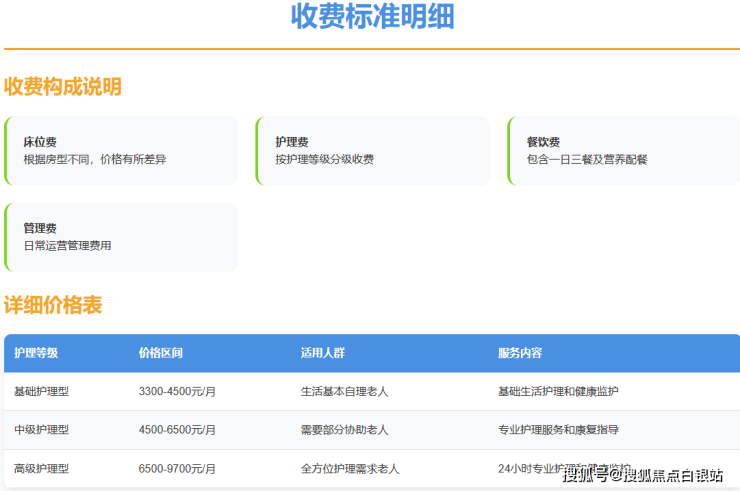Screen dimensions: 740x491
Task: Click the 收费标准明细 page title
Action: click(372, 17)
